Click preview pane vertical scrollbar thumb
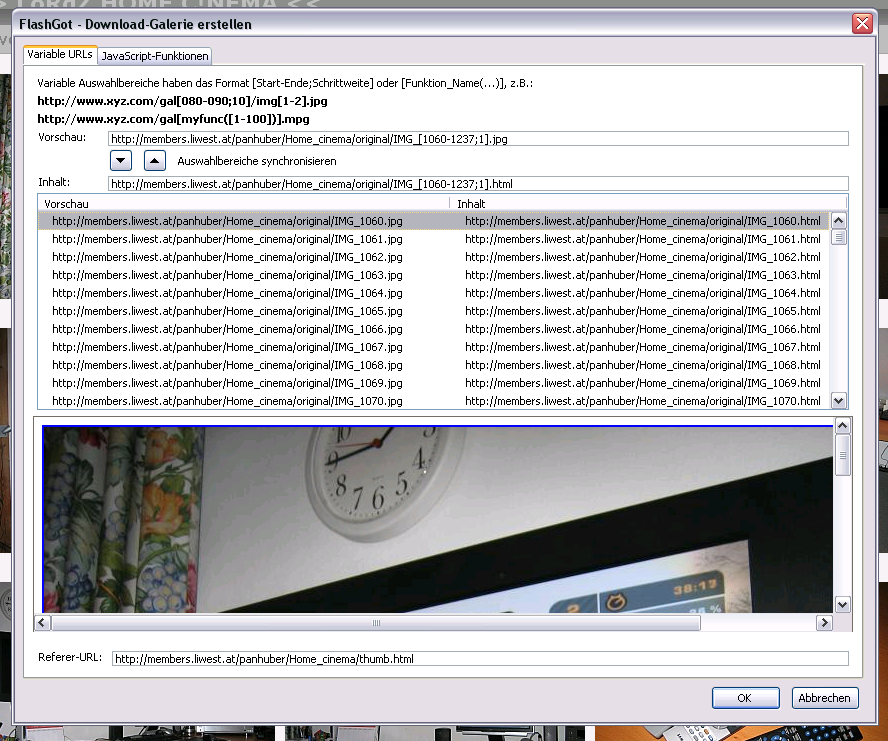The image size is (888, 741). [x=843, y=455]
